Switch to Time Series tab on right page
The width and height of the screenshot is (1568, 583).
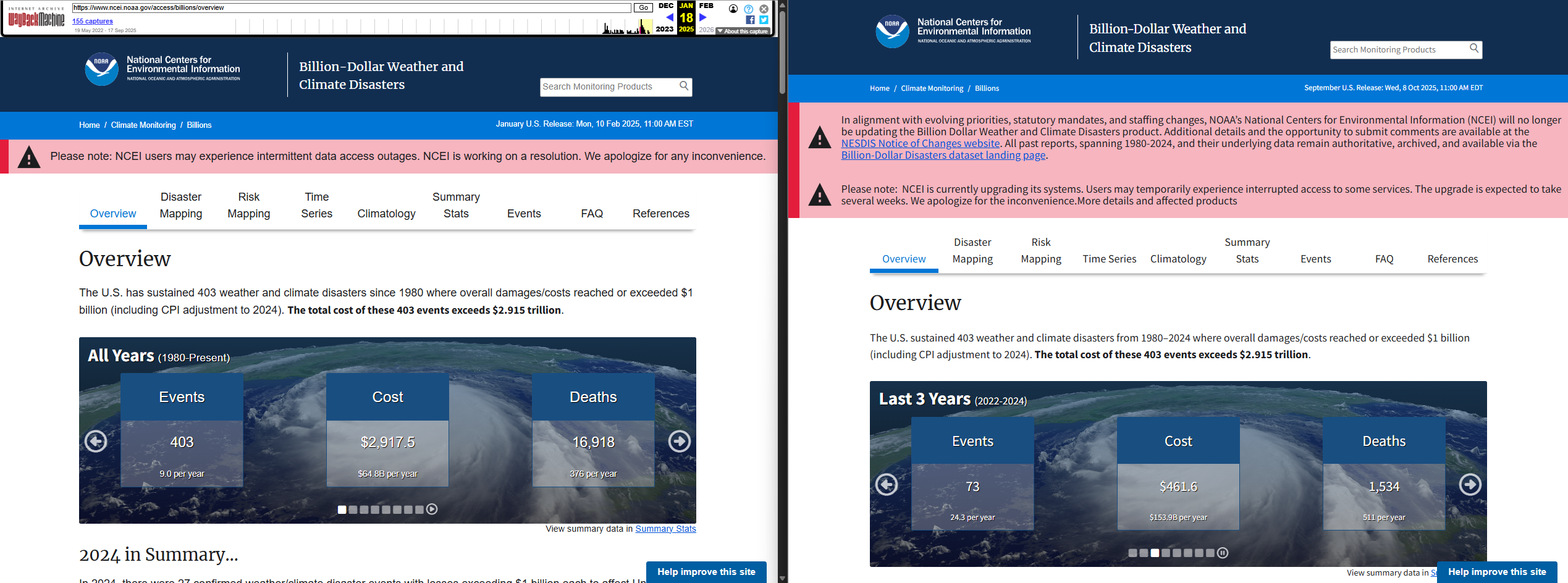(1109, 259)
